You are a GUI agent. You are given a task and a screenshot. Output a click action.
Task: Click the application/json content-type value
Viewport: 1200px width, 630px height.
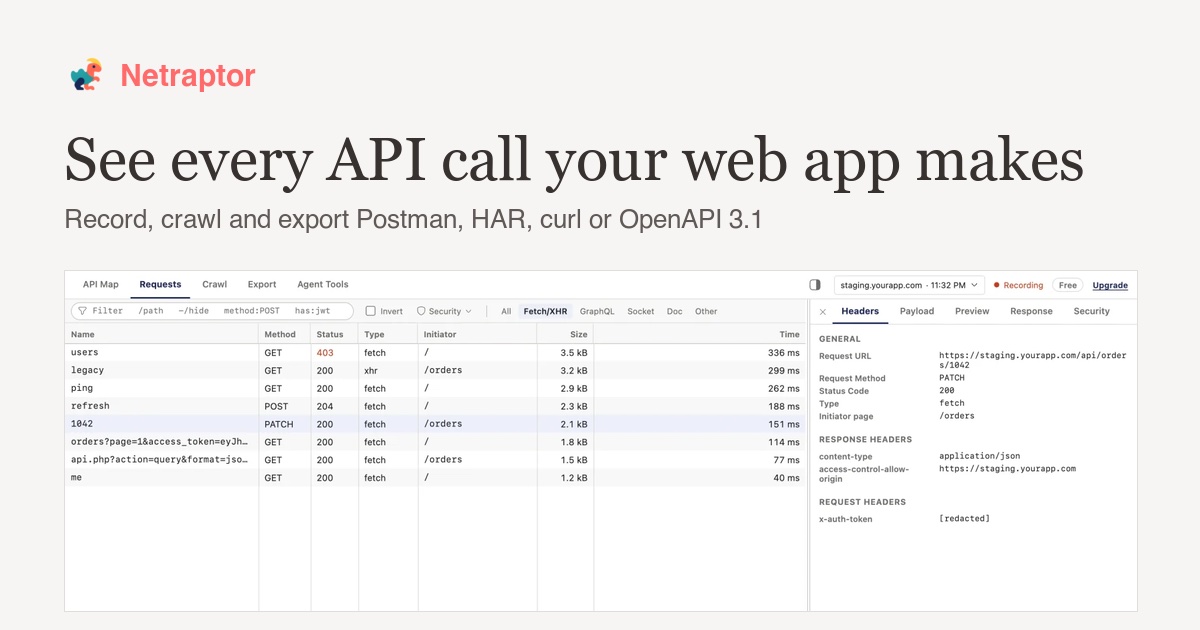980,456
